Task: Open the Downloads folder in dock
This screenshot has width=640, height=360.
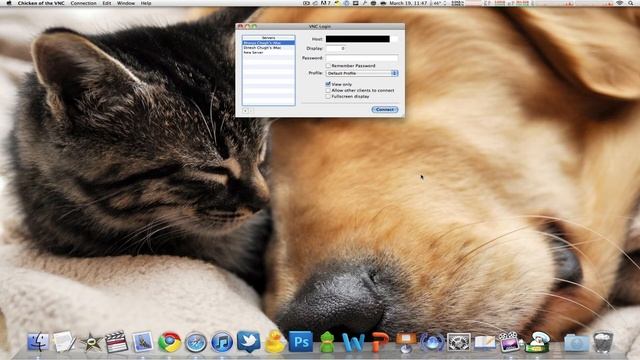Action: click(576, 342)
